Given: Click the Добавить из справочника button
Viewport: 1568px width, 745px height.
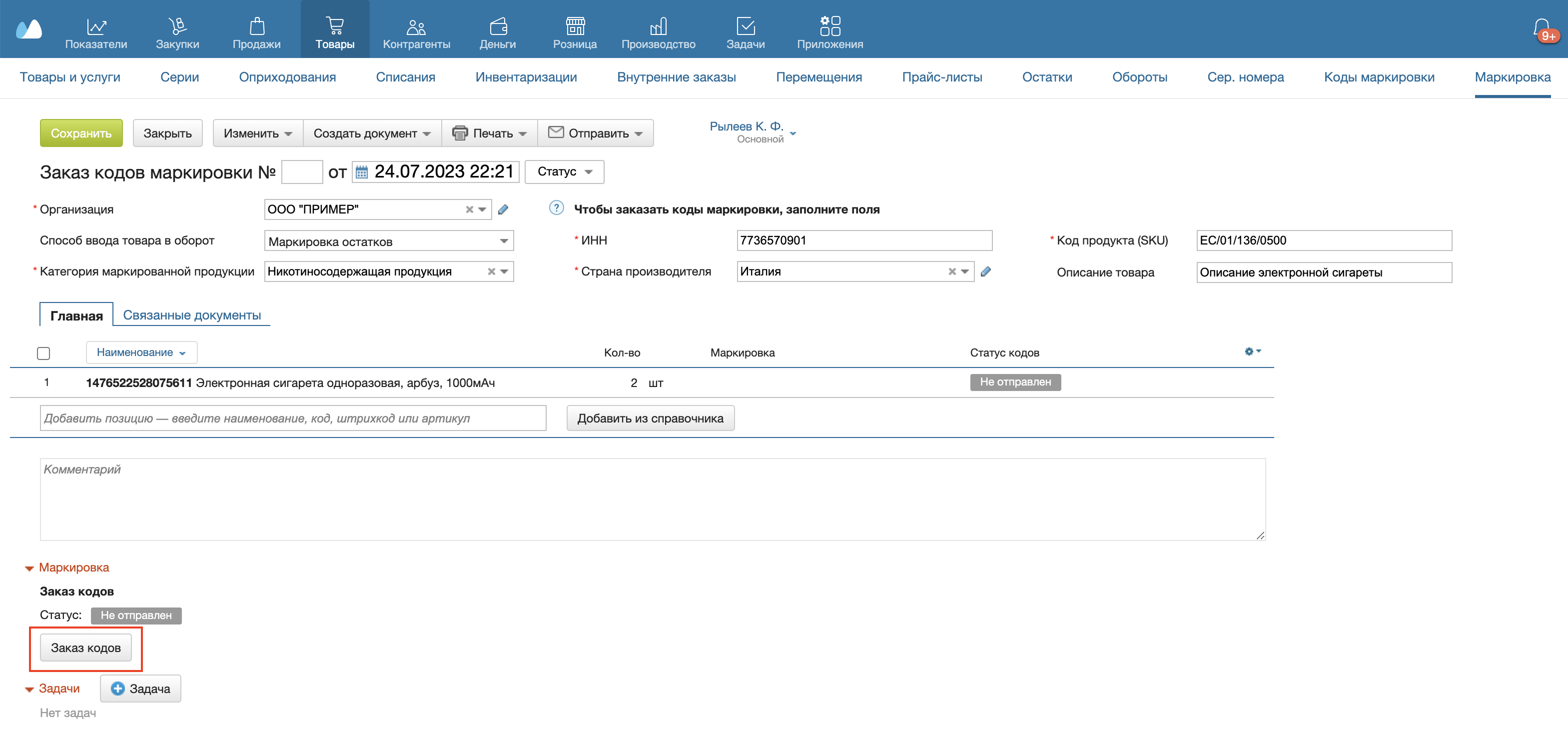Looking at the screenshot, I should click(650, 418).
